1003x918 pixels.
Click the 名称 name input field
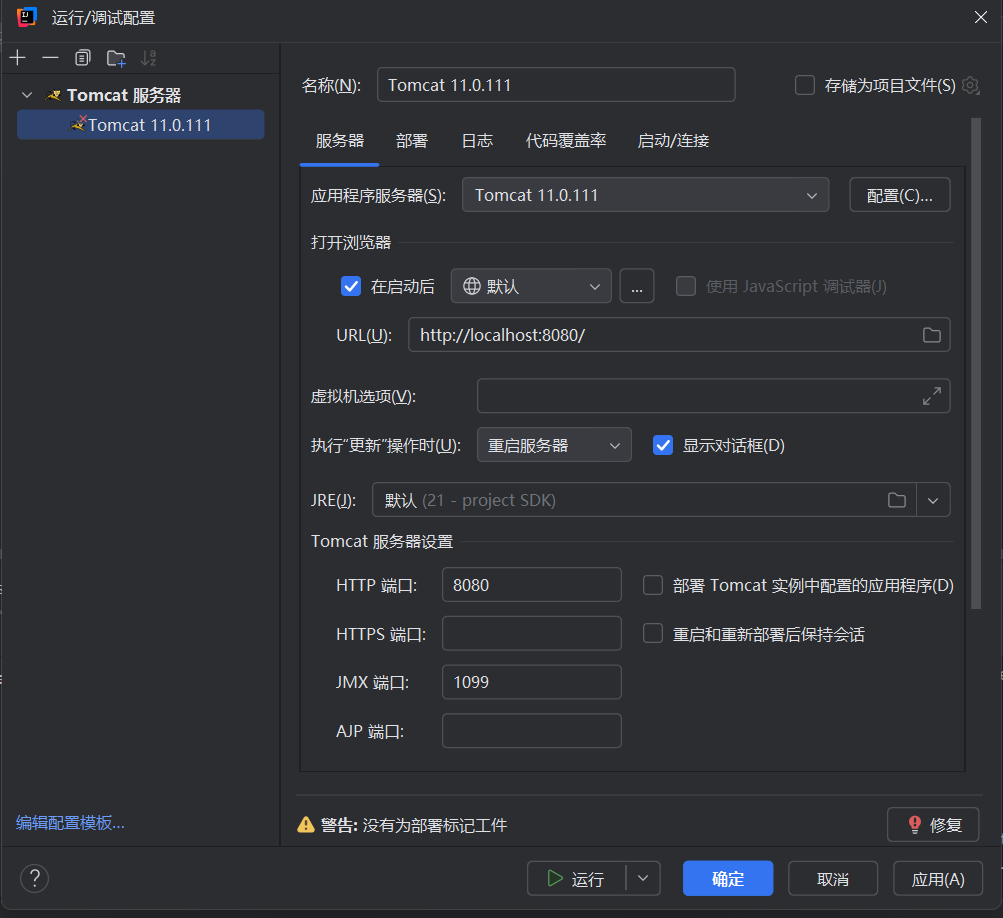pos(556,85)
